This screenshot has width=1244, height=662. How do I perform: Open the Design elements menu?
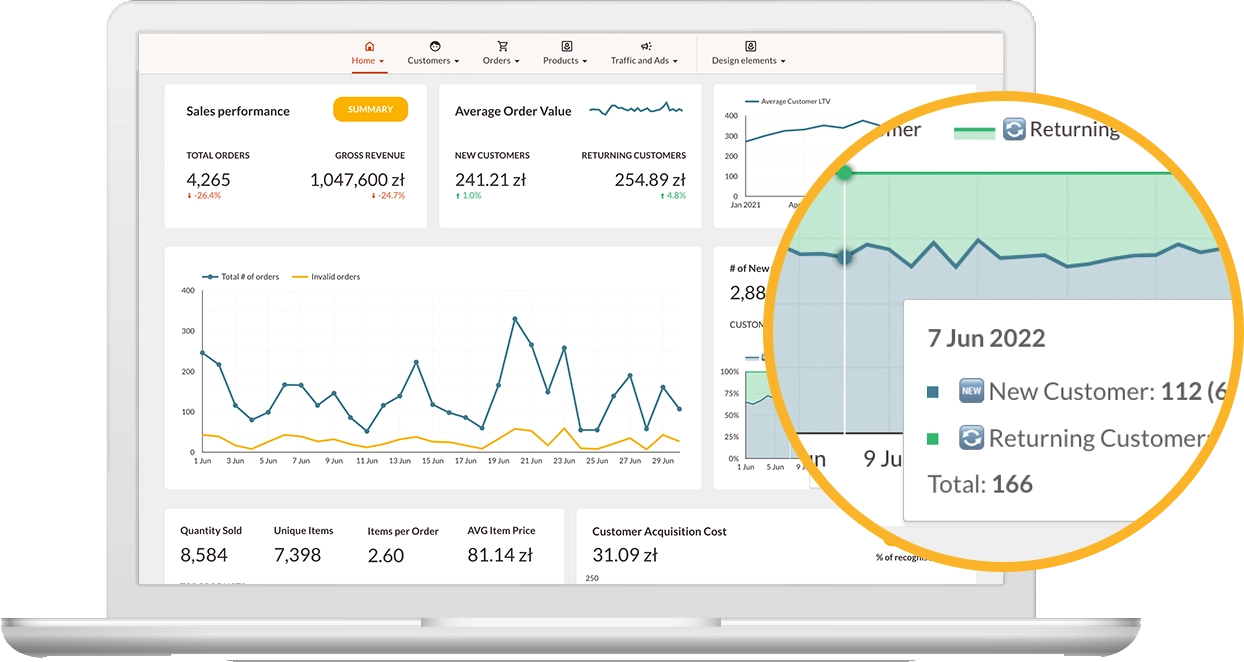coord(749,61)
